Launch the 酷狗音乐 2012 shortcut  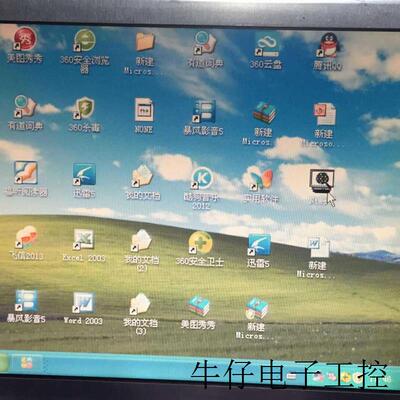tap(202, 178)
